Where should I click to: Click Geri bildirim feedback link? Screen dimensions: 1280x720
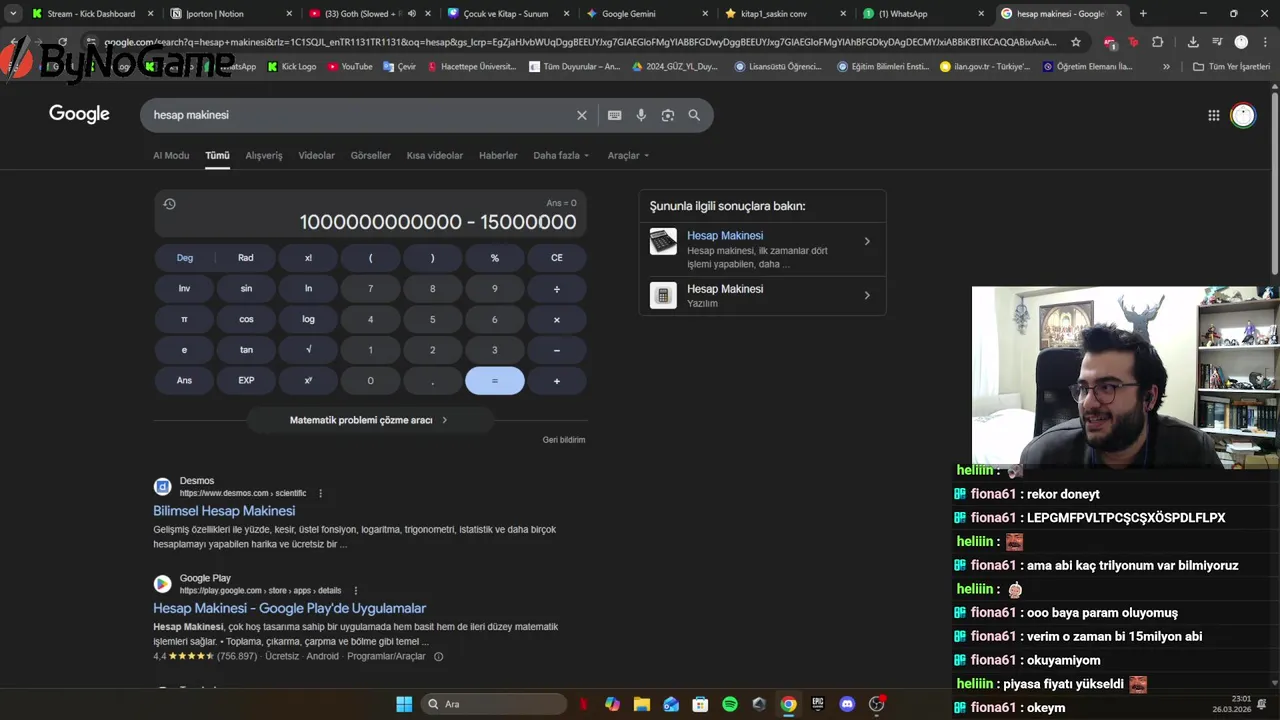click(564, 440)
